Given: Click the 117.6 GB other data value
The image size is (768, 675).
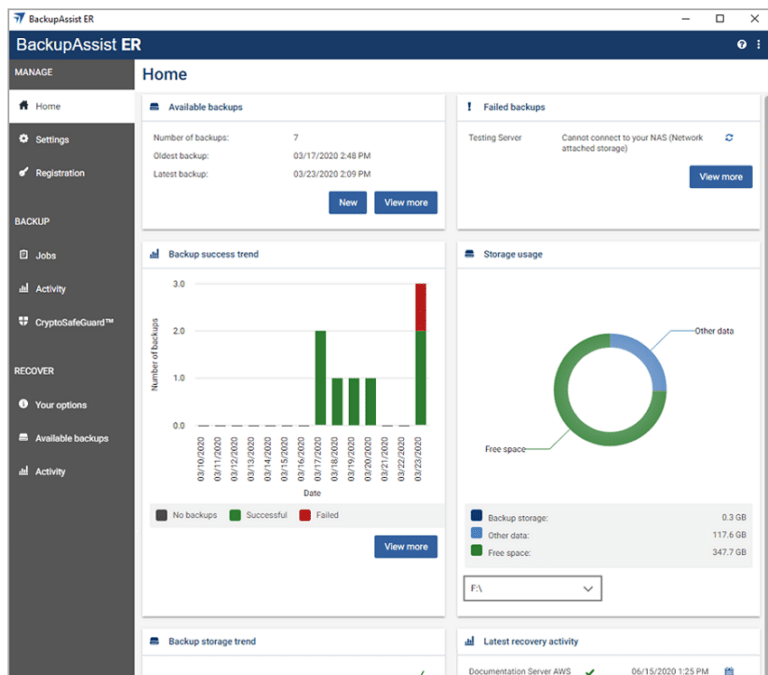Looking at the screenshot, I should click(729, 534).
